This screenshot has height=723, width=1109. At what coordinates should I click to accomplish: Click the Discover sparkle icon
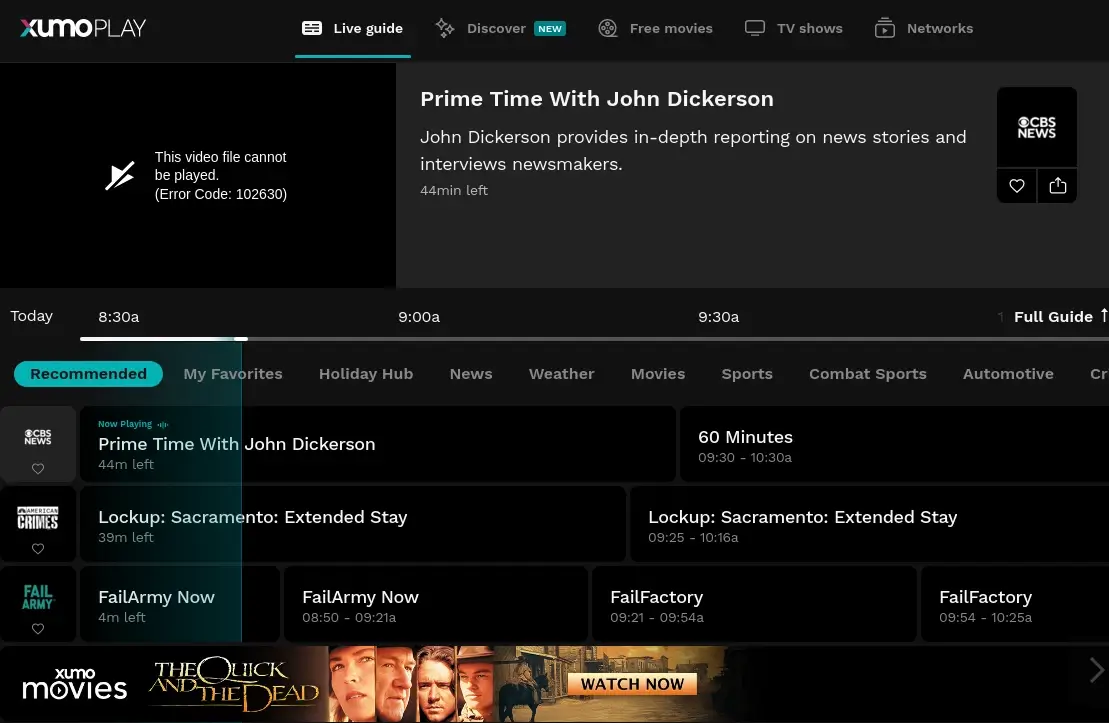[x=445, y=28]
